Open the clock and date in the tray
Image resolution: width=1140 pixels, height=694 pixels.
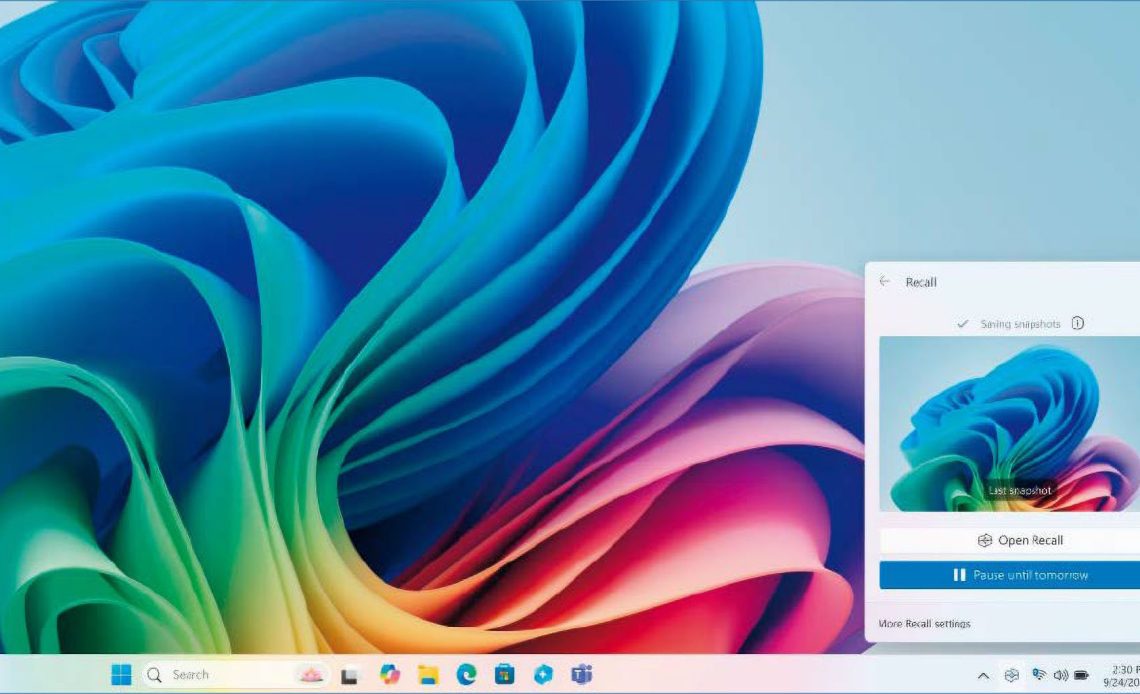[1121, 676]
